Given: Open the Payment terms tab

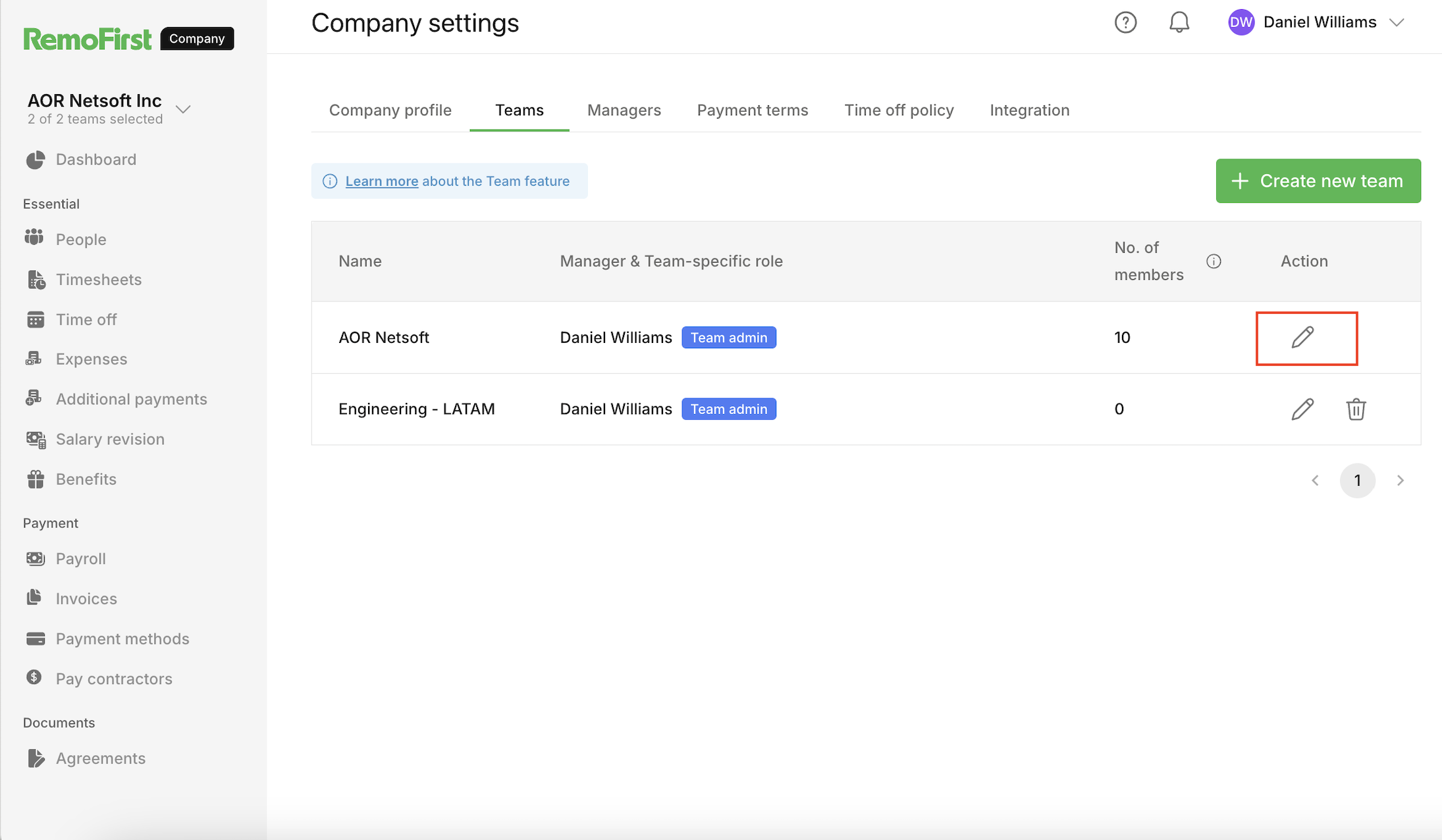Looking at the screenshot, I should (x=753, y=110).
